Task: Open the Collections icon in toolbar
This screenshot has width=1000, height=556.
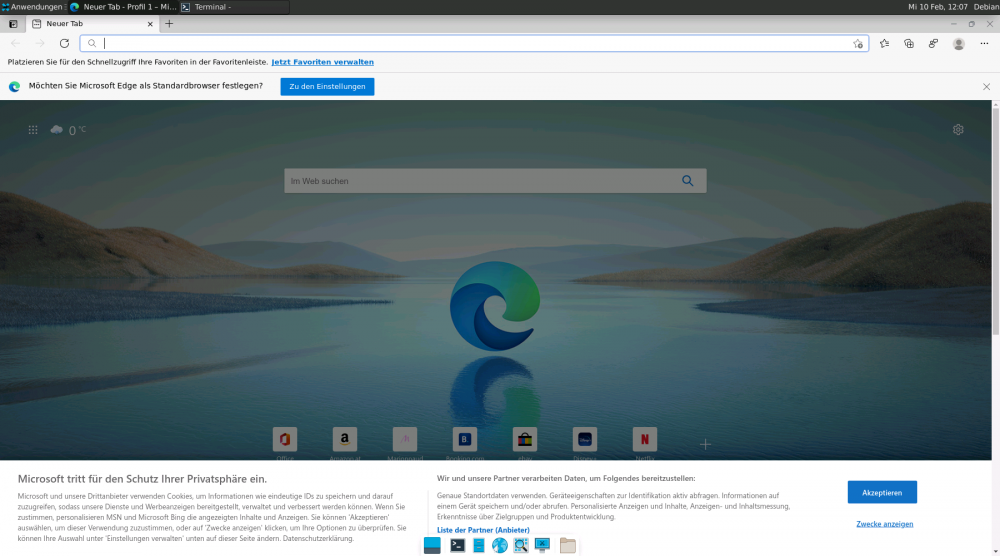Action: coord(909,43)
